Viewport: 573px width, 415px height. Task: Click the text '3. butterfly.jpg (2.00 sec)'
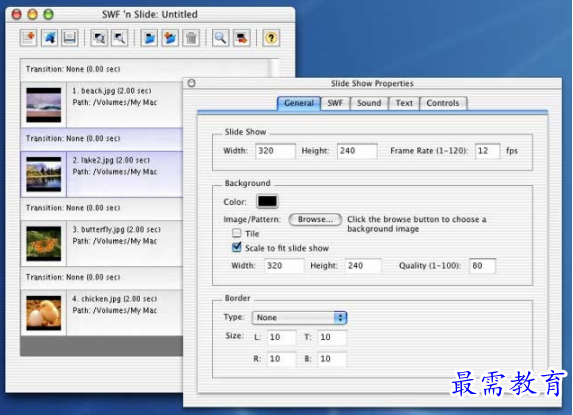[x=117, y=229]
